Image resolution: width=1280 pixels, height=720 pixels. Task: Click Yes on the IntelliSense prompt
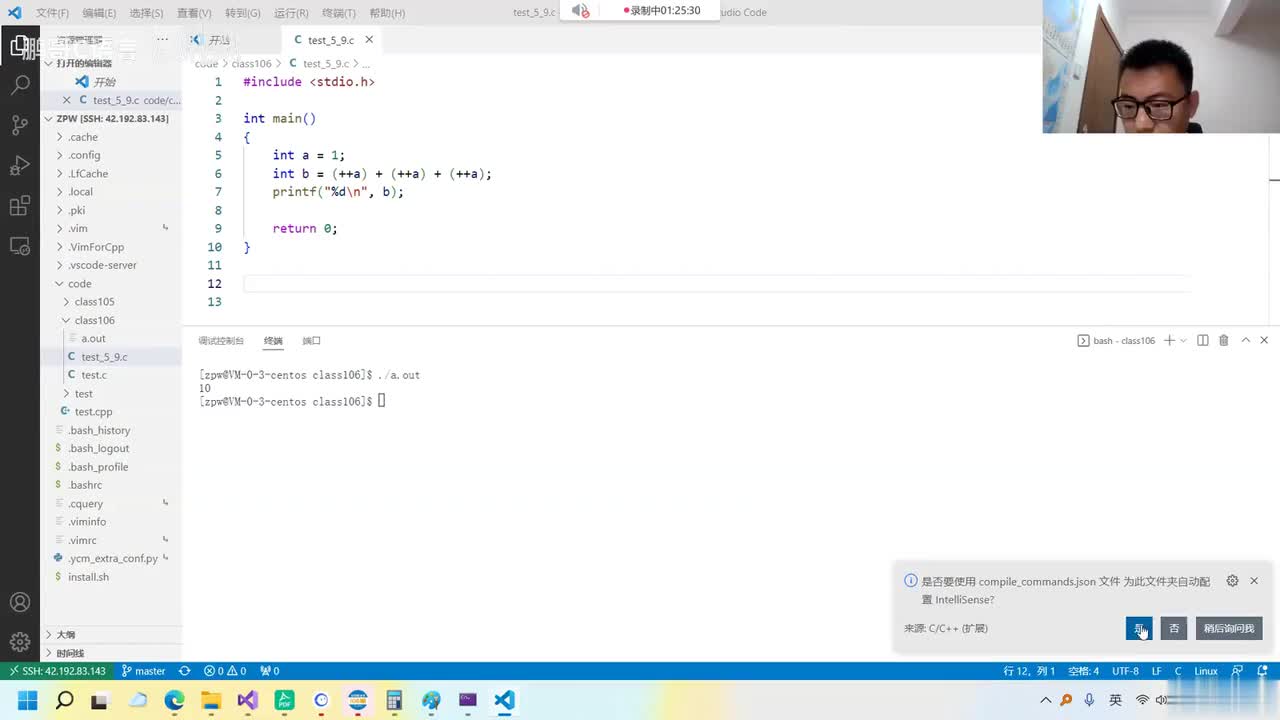[1139, 628]
